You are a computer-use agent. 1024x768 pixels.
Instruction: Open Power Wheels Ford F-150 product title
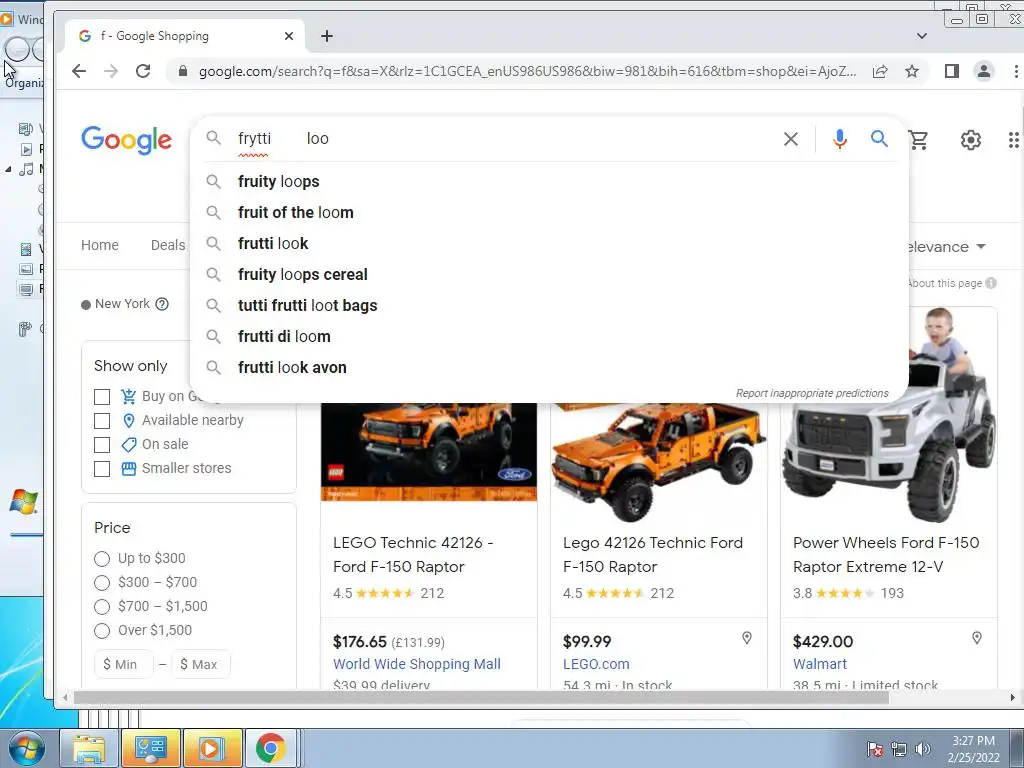886,554
